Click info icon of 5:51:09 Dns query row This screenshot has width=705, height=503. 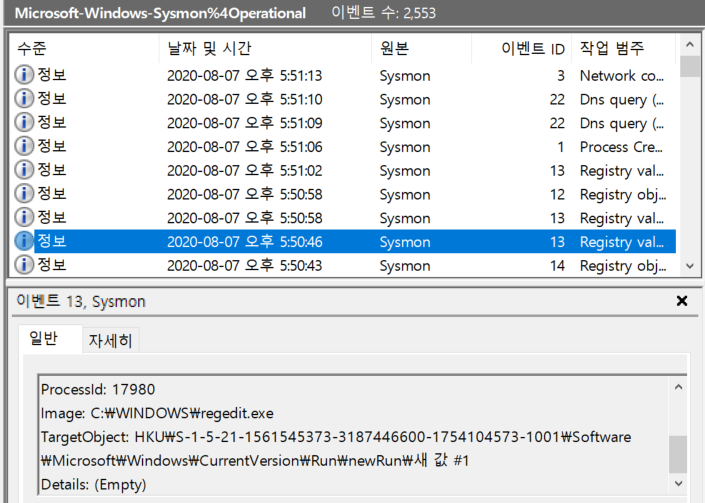[x=24, y=122]
